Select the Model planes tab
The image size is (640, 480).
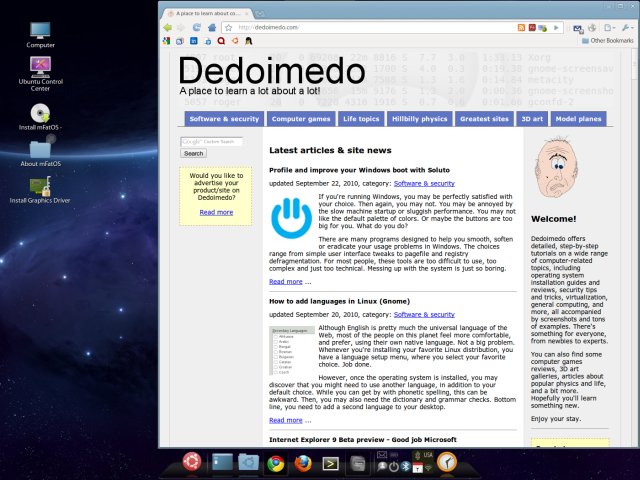578,119
